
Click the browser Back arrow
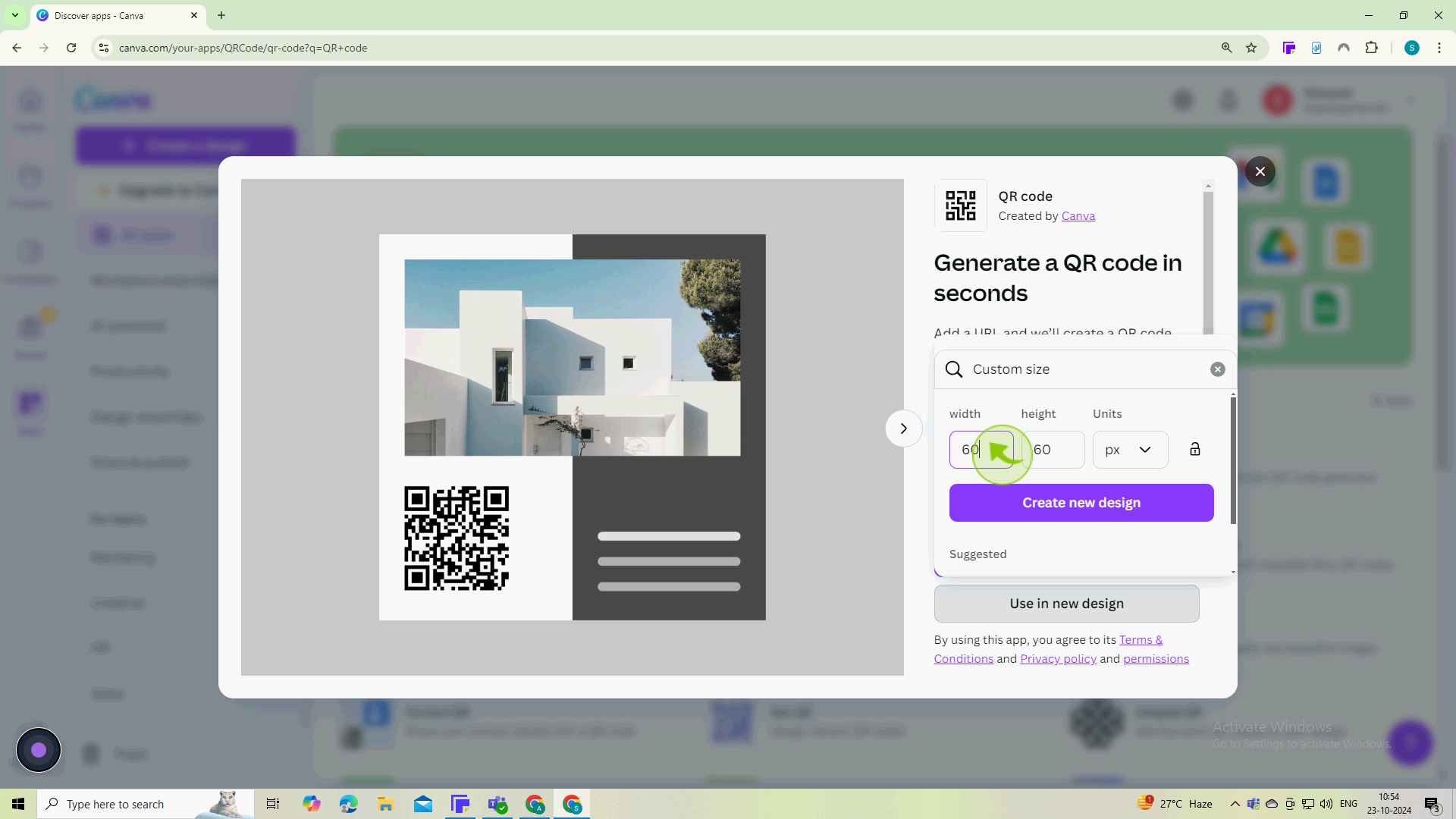[17, 48]
